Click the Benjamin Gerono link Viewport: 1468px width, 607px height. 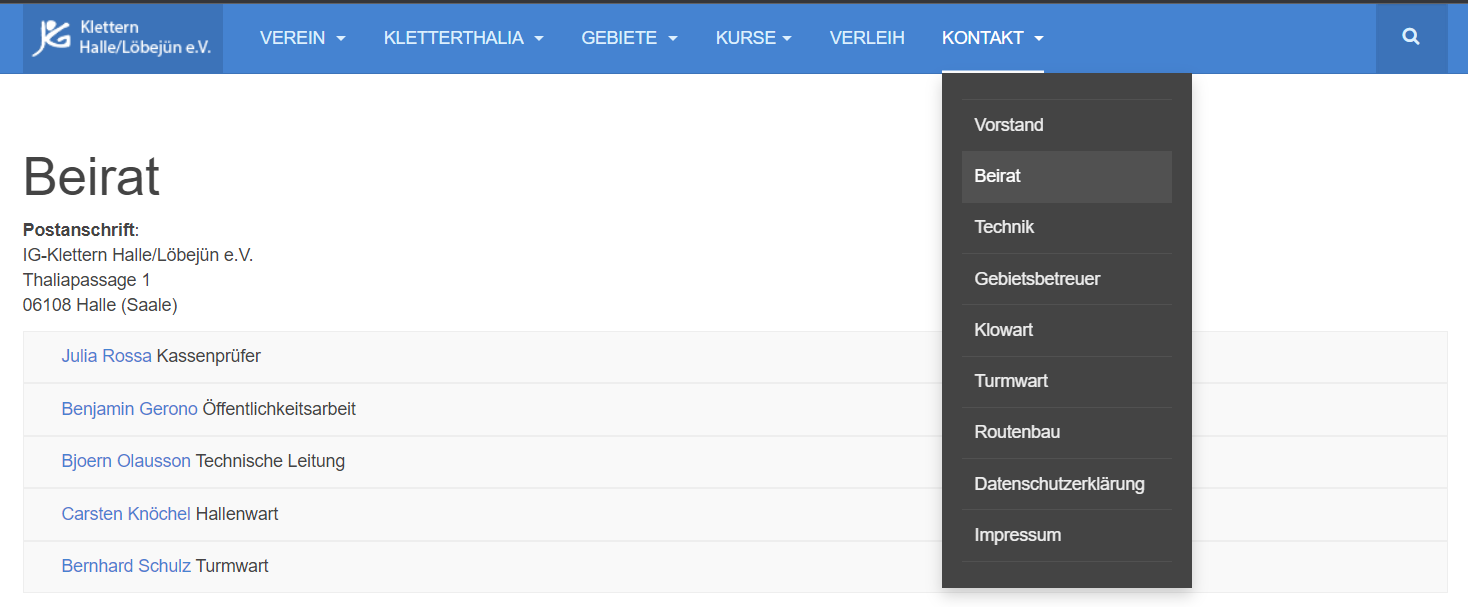coord(129,409)
